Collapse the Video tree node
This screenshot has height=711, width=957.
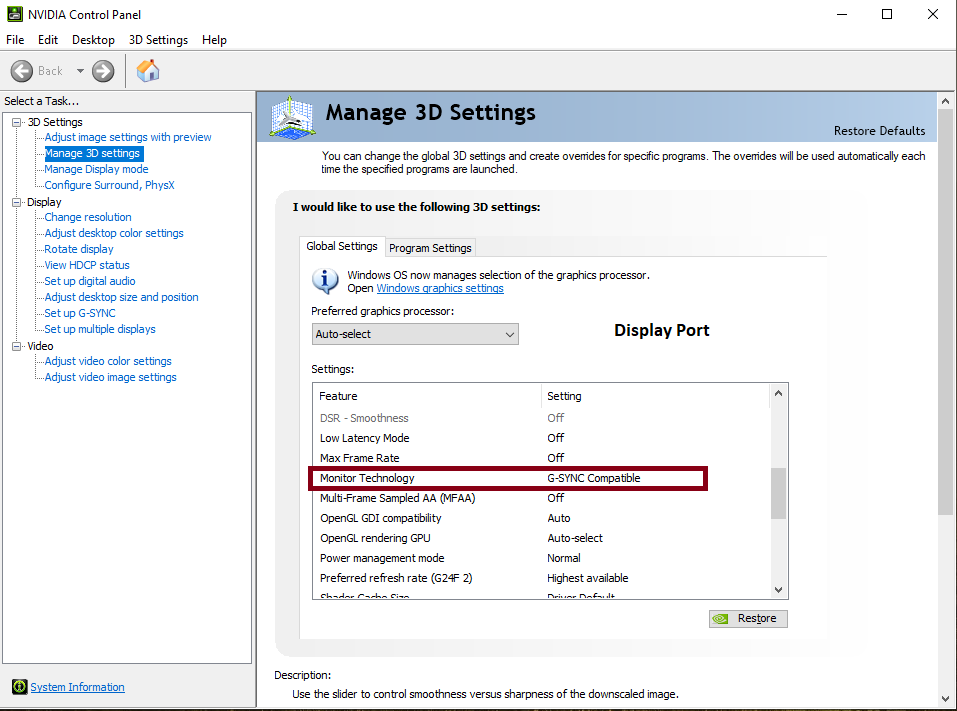click(16, 346)
